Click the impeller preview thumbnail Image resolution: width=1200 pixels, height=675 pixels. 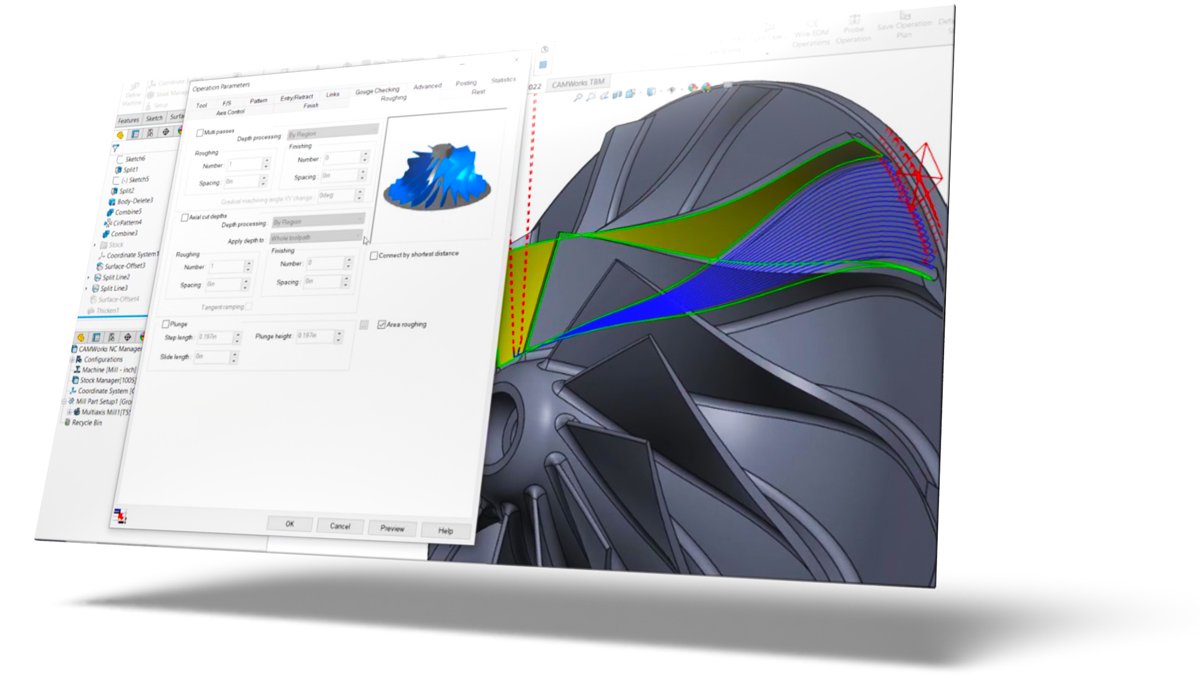(440, 176)
